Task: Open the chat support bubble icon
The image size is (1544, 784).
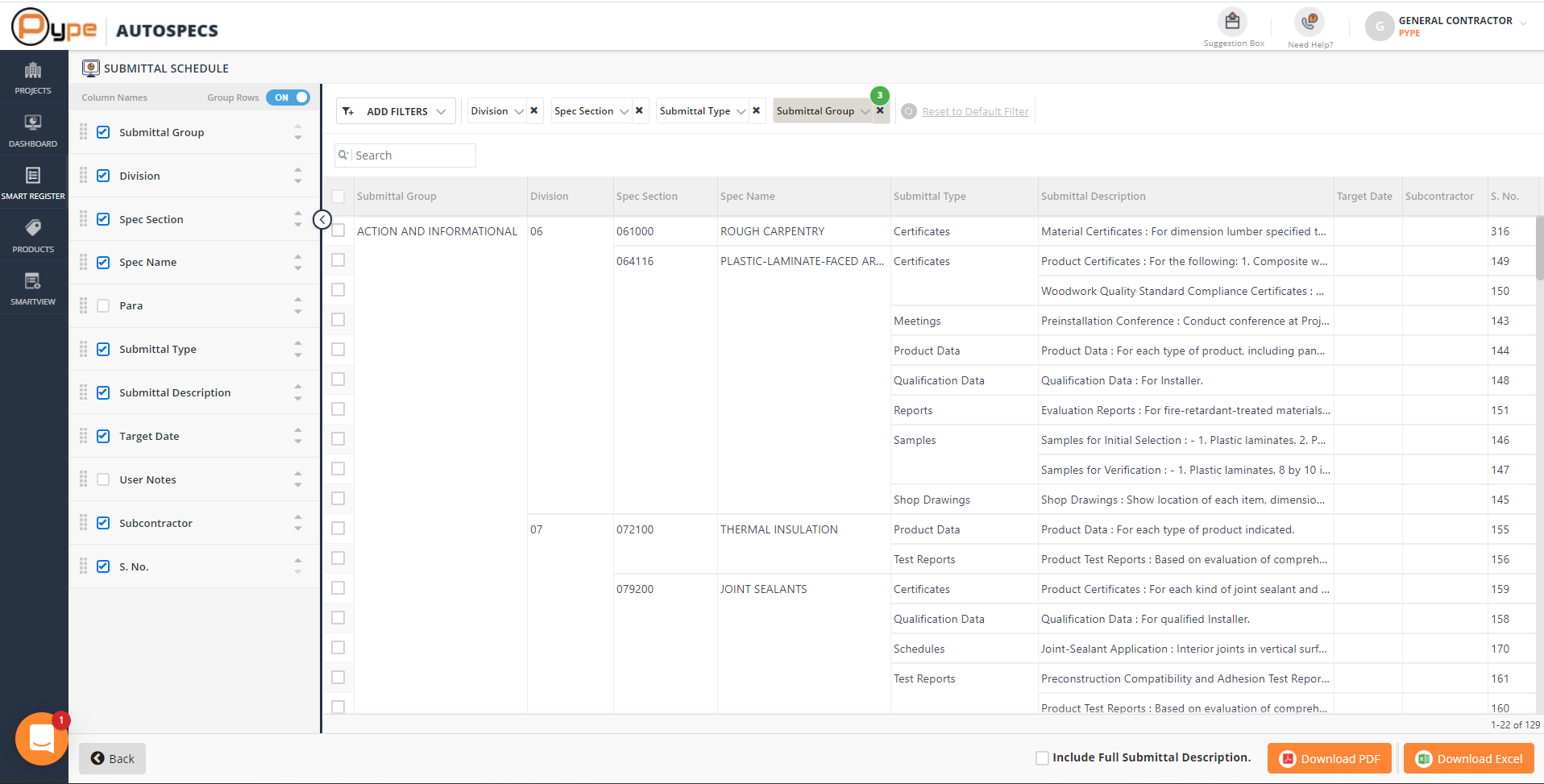Action: pyautogui.click(x=41, y=739)
